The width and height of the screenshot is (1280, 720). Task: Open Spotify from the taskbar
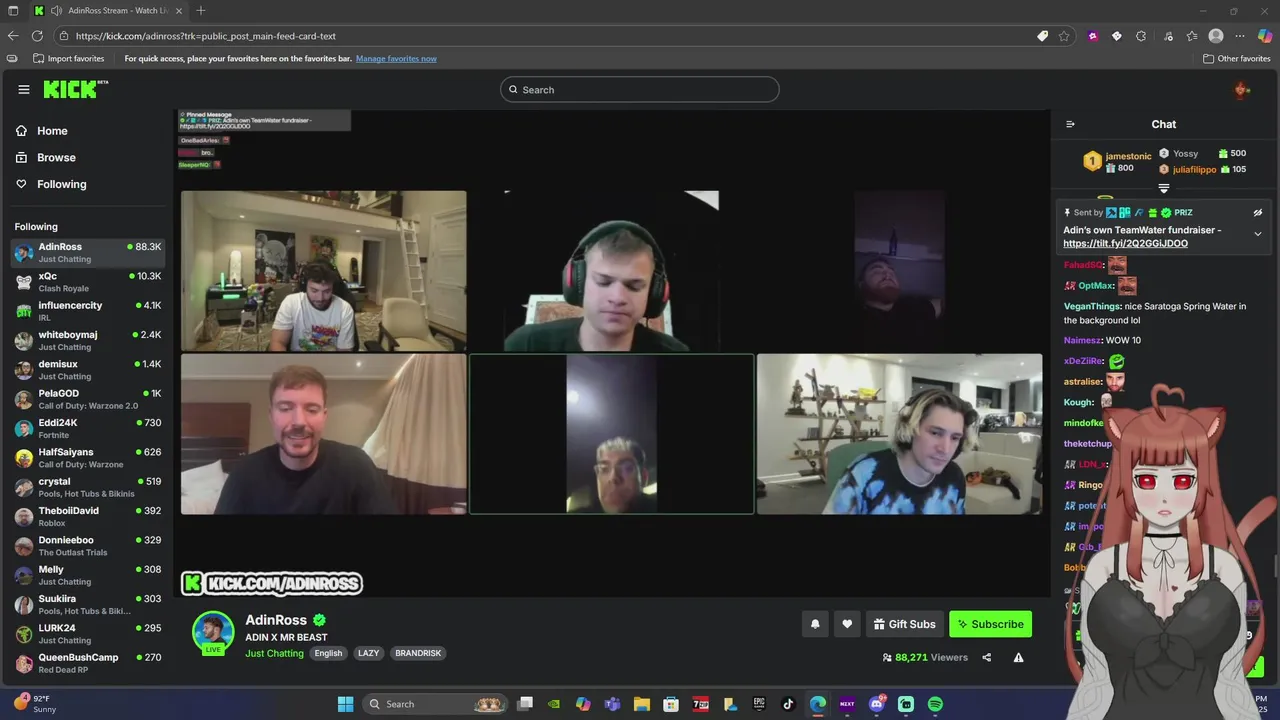coord(935,704)
